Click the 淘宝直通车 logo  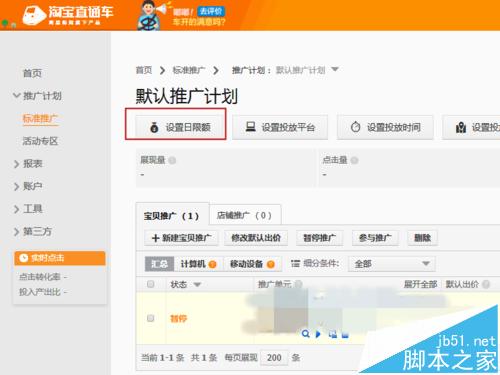(68, 15)
